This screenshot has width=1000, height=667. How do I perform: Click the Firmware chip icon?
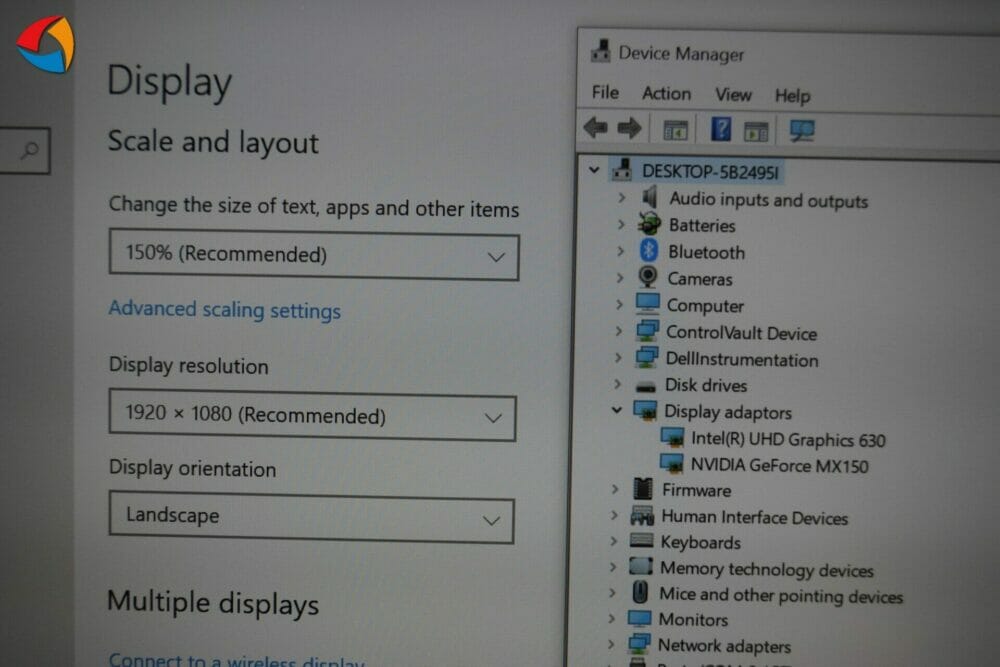click(643, 489)
